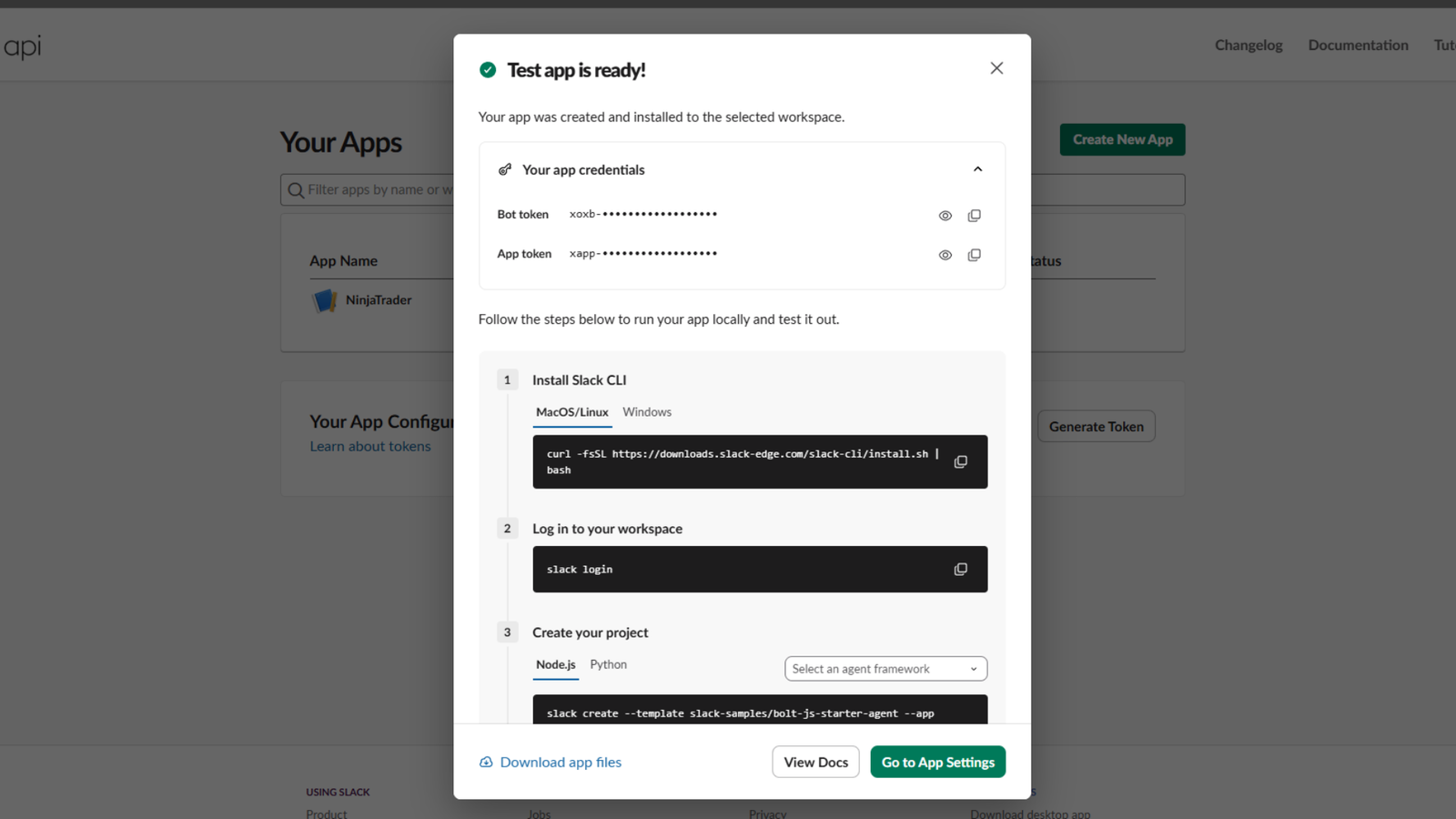
Task: Reveal the App token with eye icon
Action: point(945,255)
